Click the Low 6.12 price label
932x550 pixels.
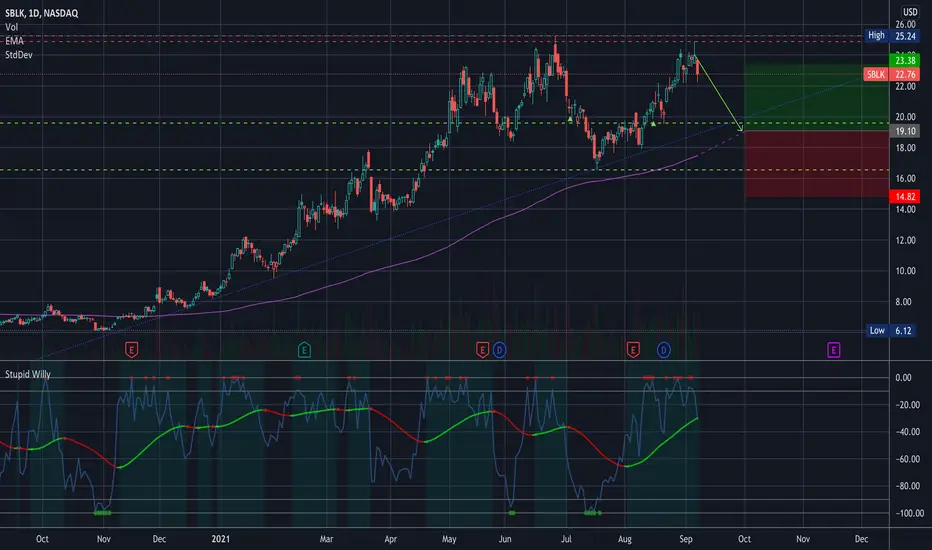892,331
